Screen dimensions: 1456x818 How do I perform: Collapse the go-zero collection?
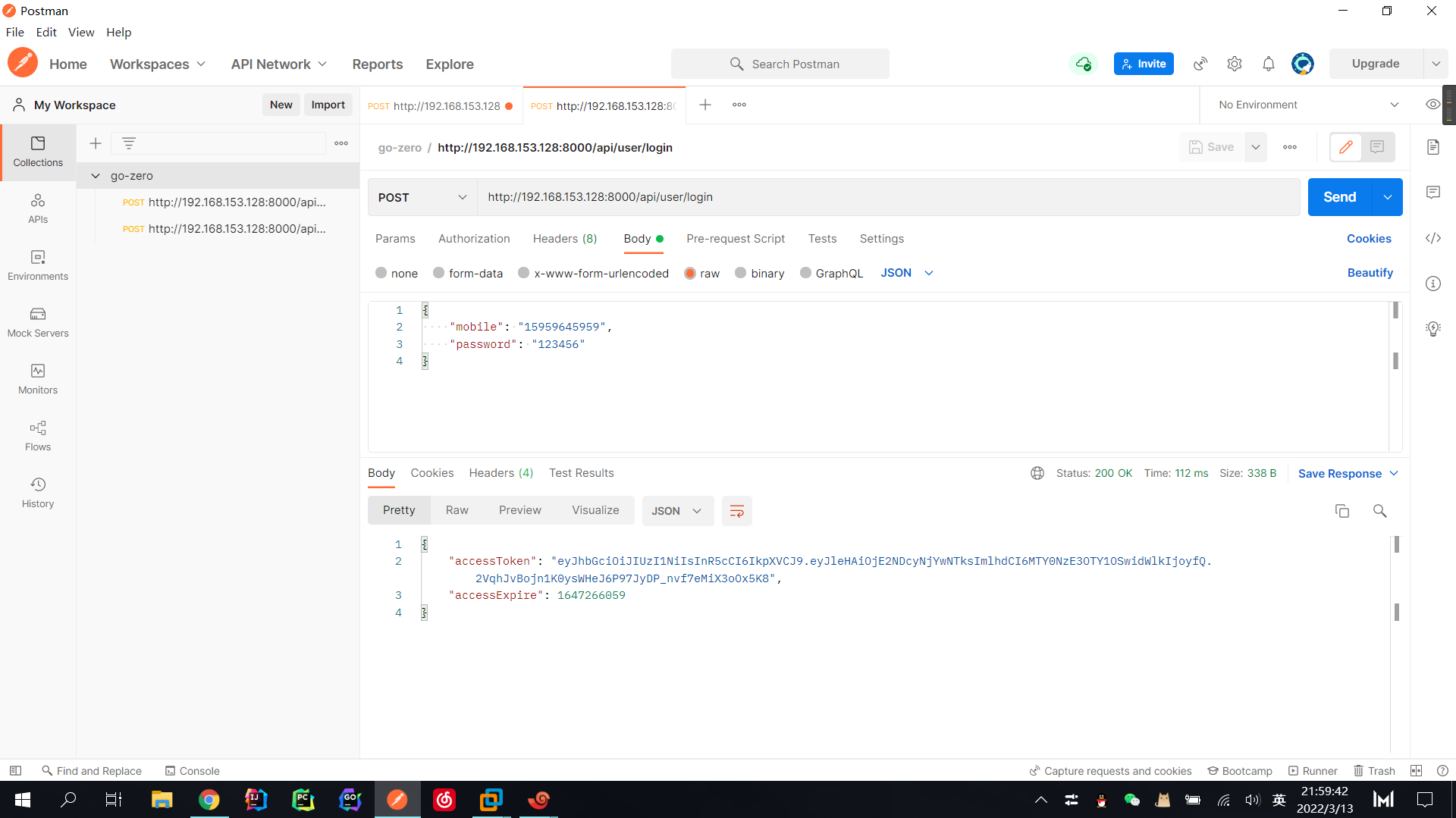(96, 176)
